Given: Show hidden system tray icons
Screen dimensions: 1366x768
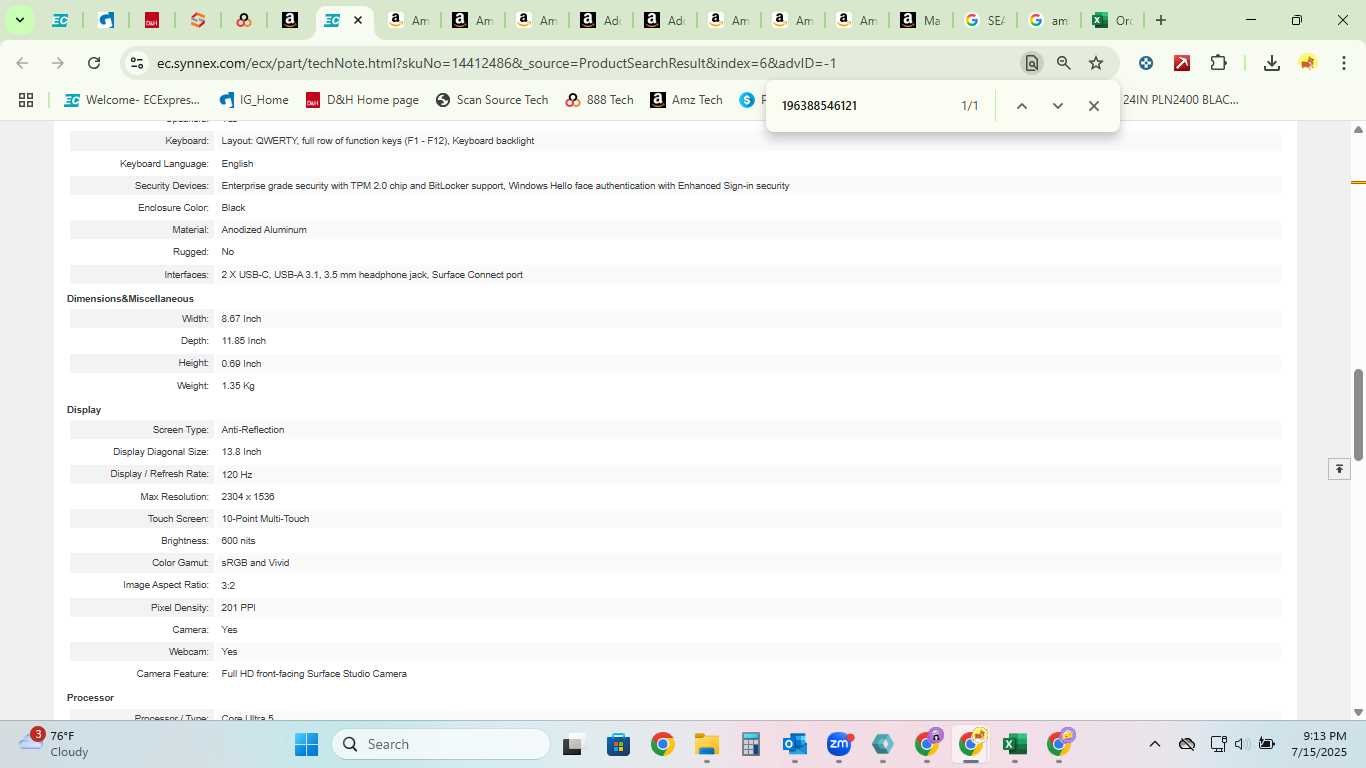Looking at the screenshot, I should (x=1155, y=744).
